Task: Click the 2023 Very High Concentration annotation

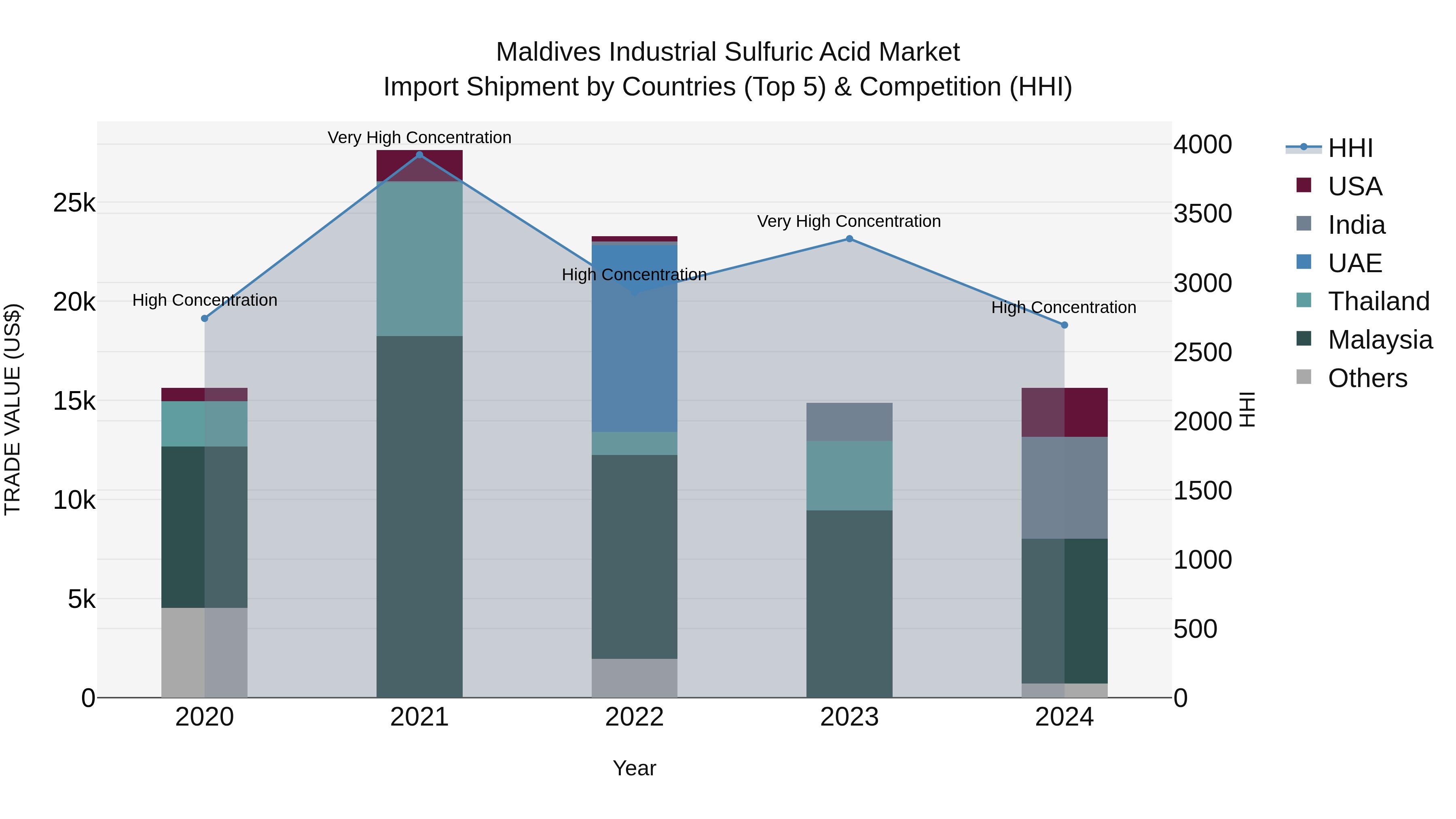Action: [x=849, y=221]
